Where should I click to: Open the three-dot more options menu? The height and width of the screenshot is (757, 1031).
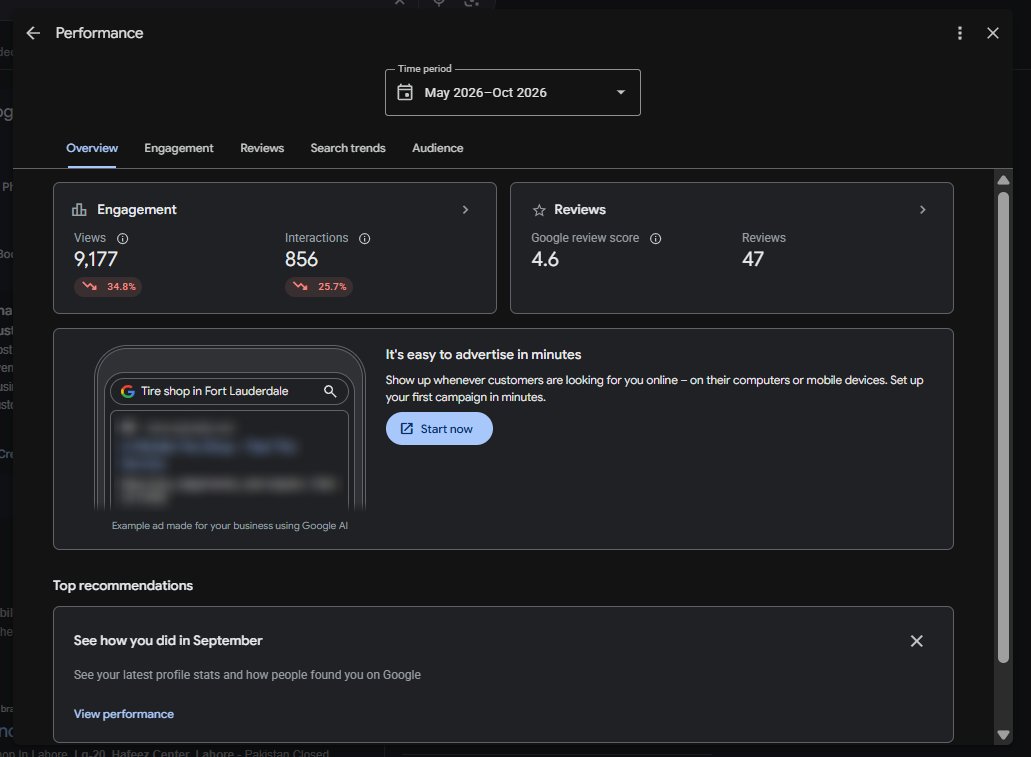960,33
